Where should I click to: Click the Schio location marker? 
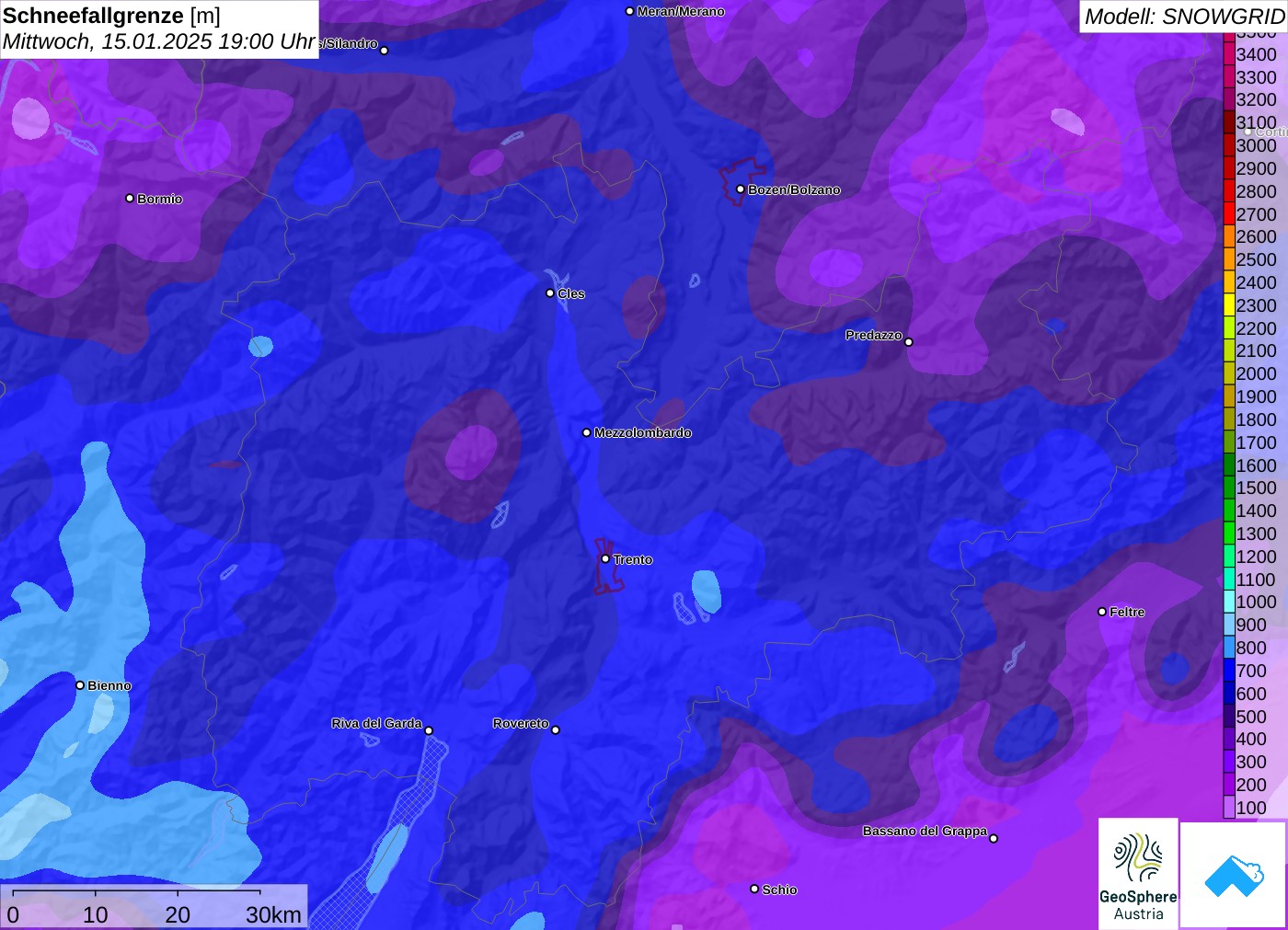coord(754,889)
